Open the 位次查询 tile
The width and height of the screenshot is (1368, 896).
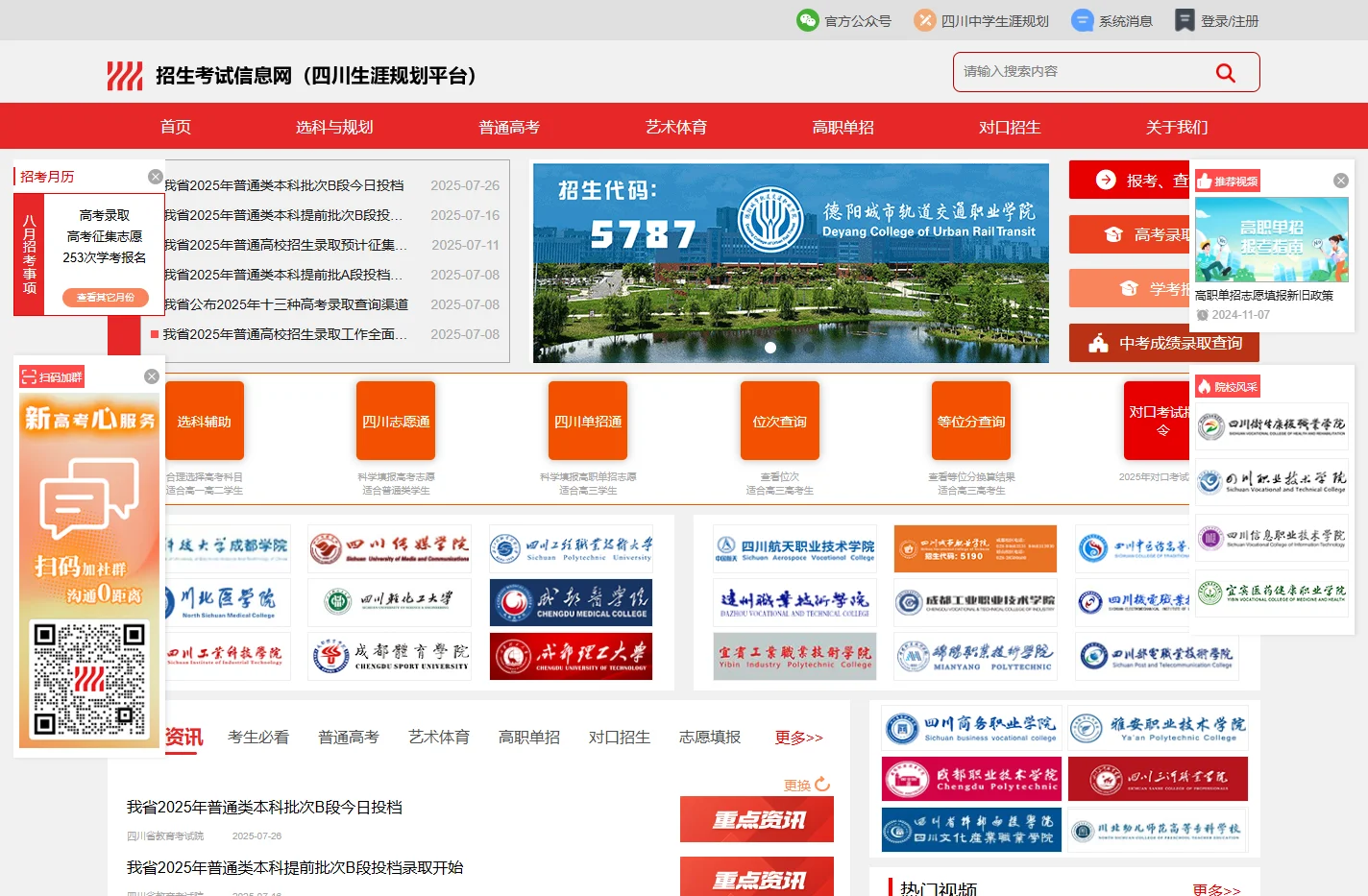point(780,421)
